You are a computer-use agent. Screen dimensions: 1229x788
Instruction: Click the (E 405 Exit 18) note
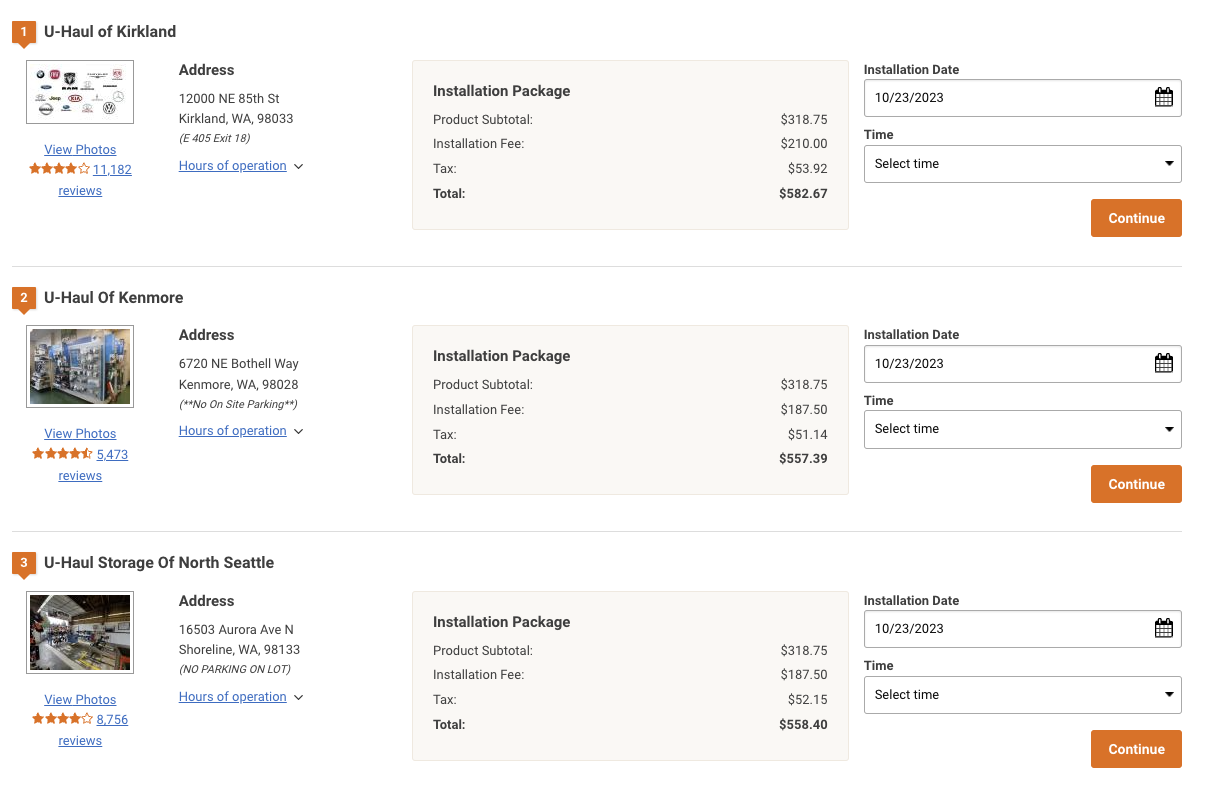pyautogui.click(x=214, y=138)
